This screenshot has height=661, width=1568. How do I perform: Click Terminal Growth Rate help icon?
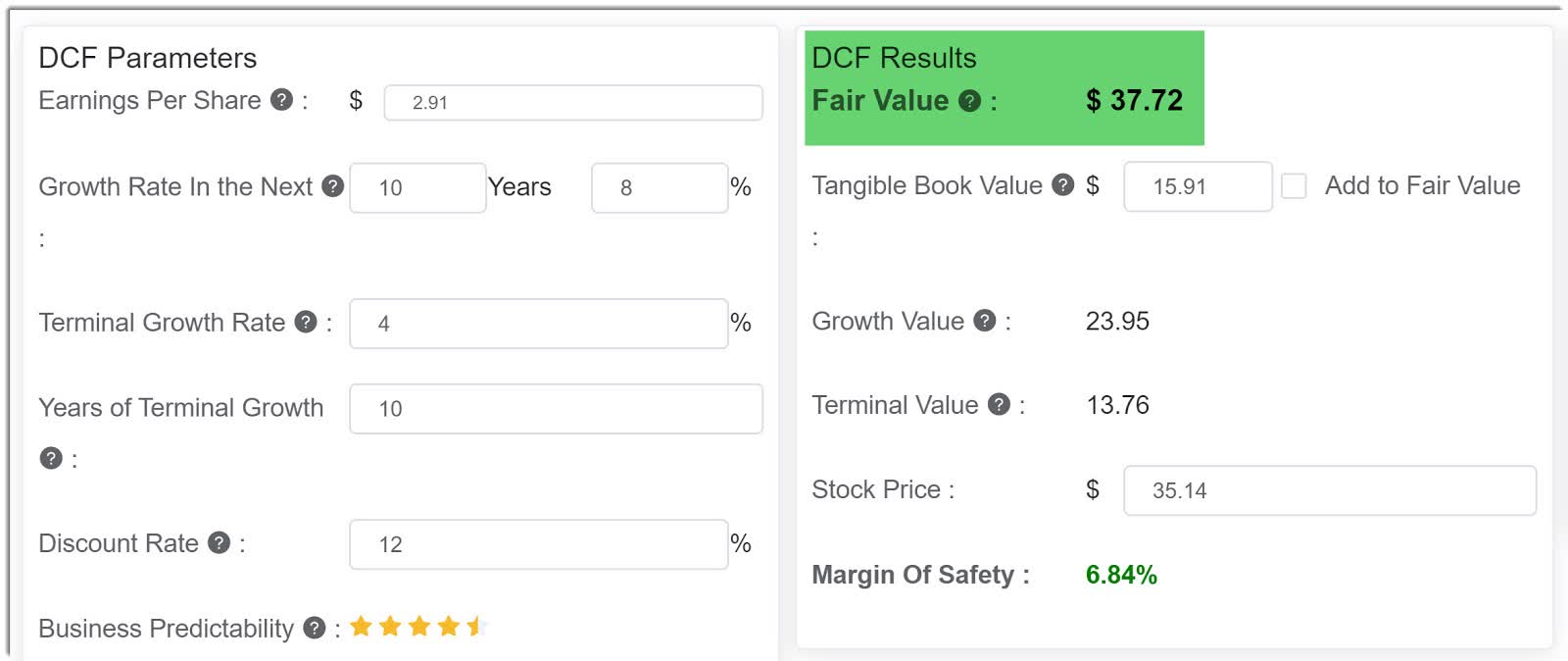[x=306, y=322]
